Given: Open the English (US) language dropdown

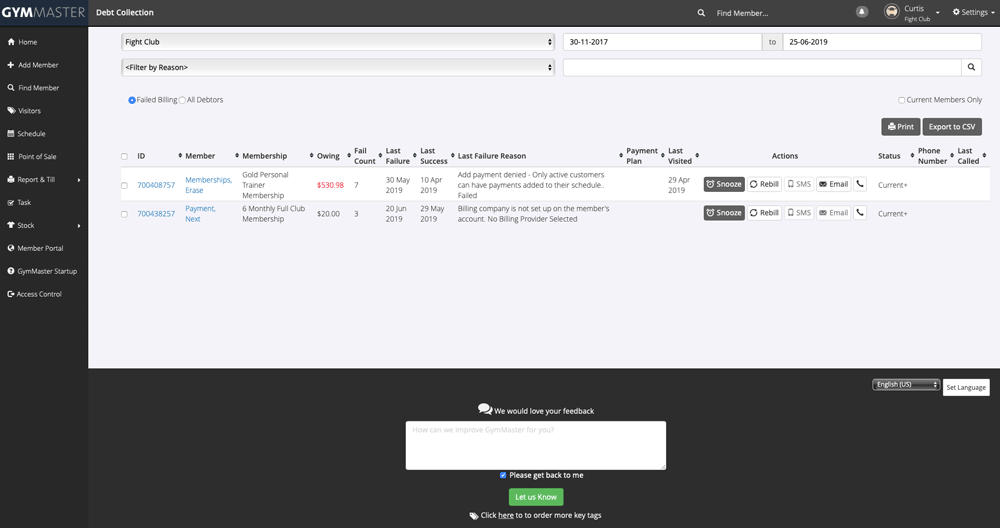Looking at the screenshot, I should coord(906,385).
